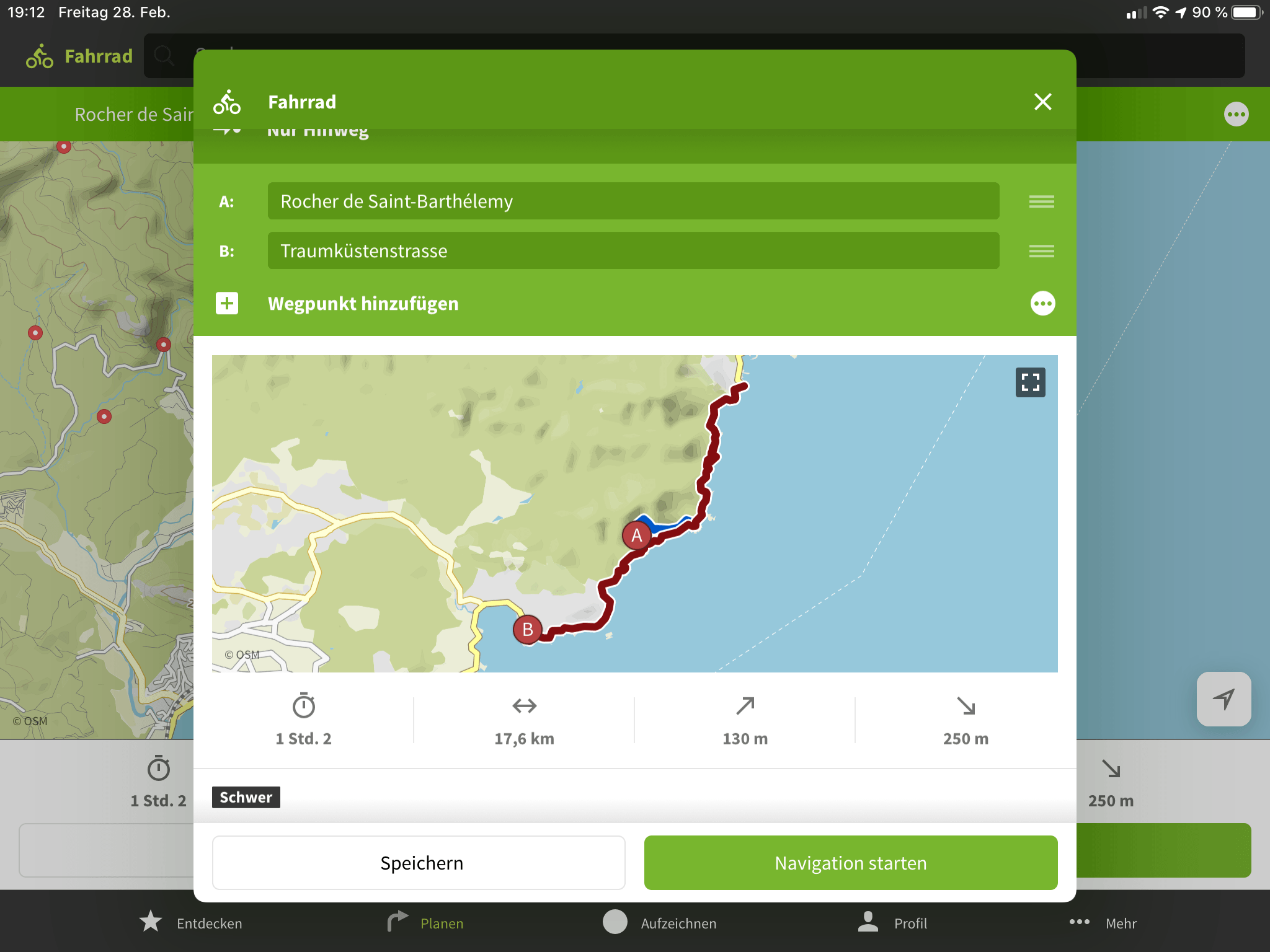Start navigation with Navigation starten
Viewport: 1270px width, 952px height.
pyautogui.click(x=851, y=863)
